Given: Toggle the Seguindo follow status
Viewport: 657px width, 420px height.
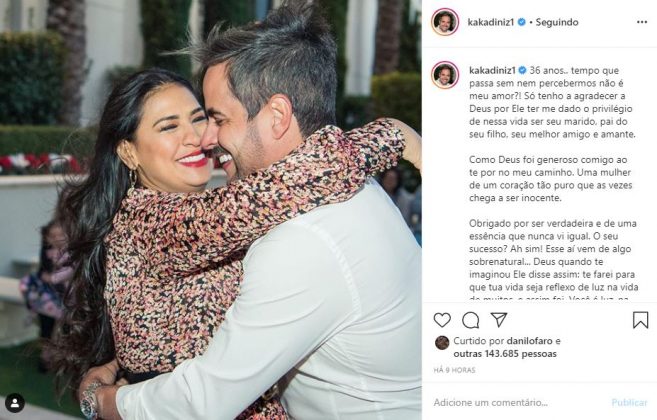Looking at the screenshot, I should [557, 22].
